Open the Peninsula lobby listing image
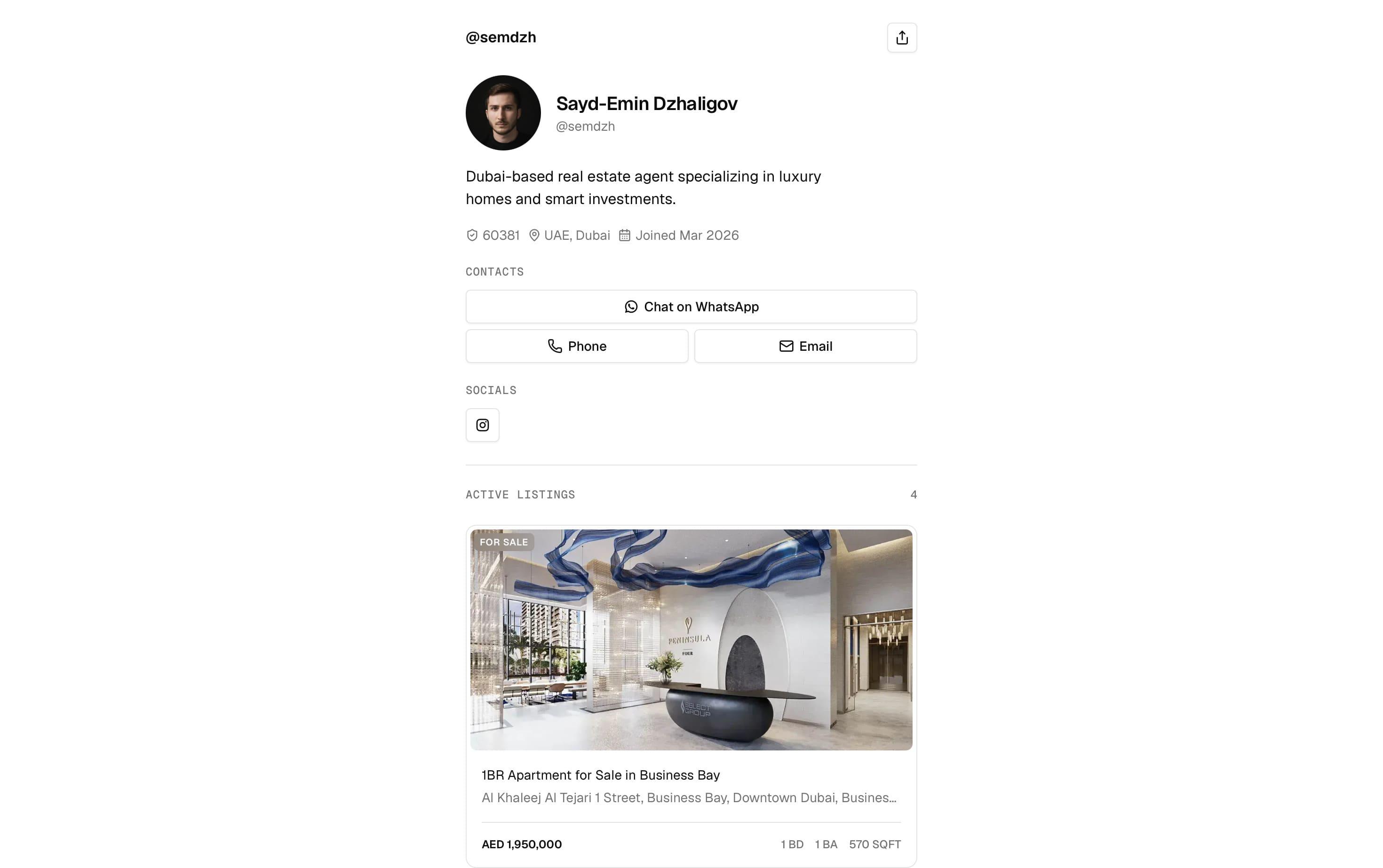Viewport: 1383px width, 868px height. click(691, 639)
